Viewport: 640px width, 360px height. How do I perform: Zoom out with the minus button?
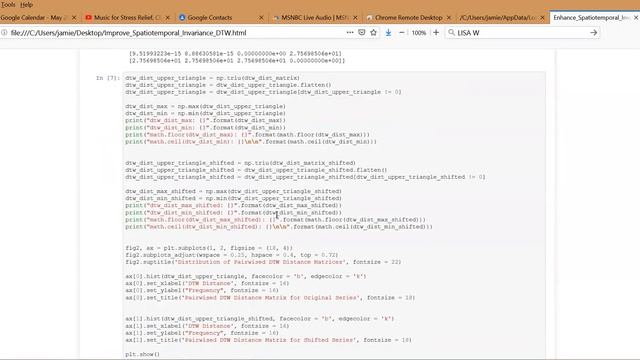(x=402, y=33)
